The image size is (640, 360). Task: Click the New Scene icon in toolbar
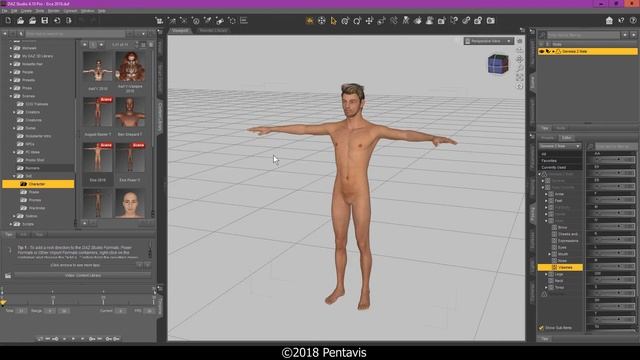pyautogui.click(x=8, y=20)
